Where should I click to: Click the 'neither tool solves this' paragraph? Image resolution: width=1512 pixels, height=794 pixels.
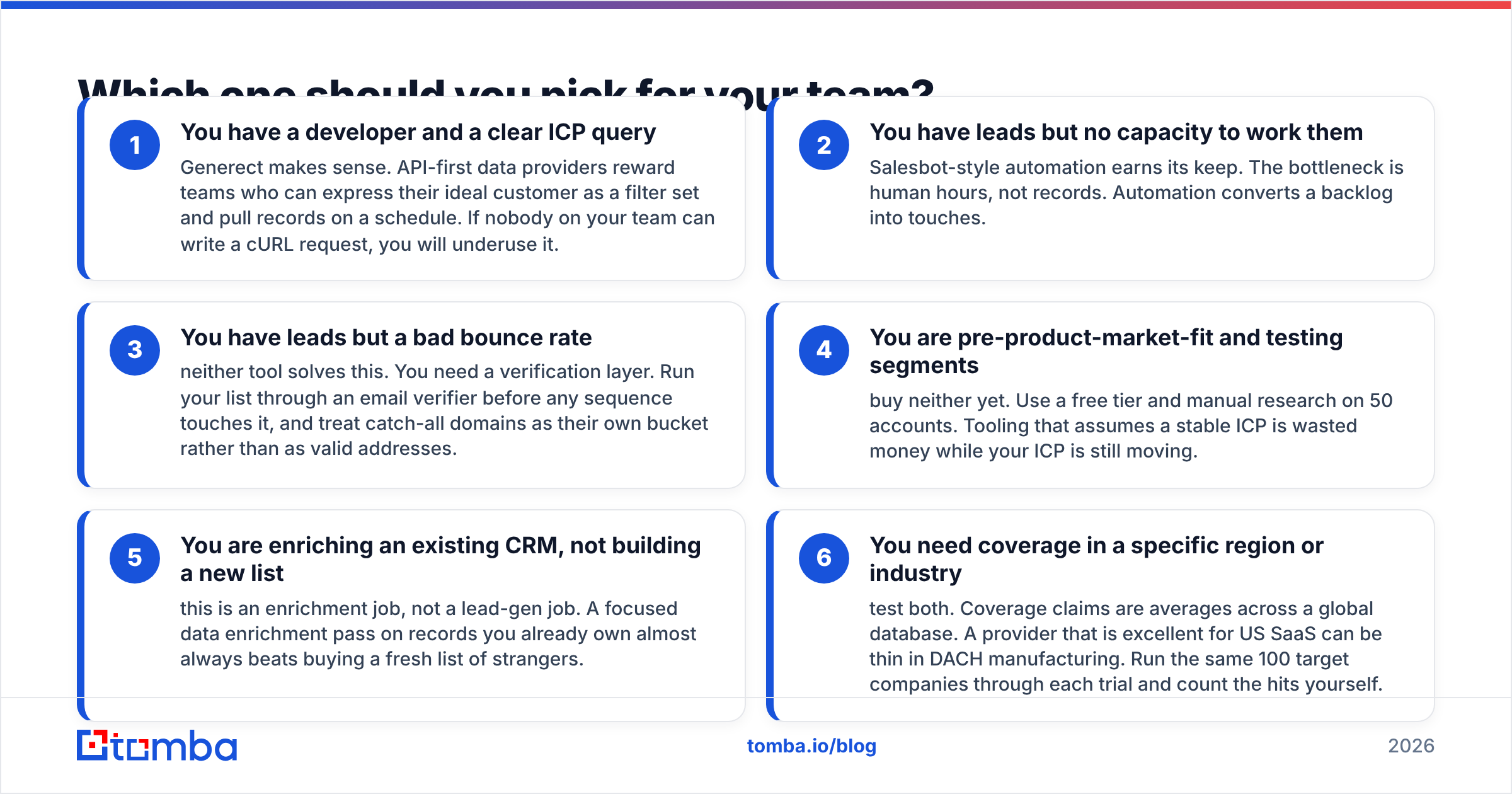point(444,410)
